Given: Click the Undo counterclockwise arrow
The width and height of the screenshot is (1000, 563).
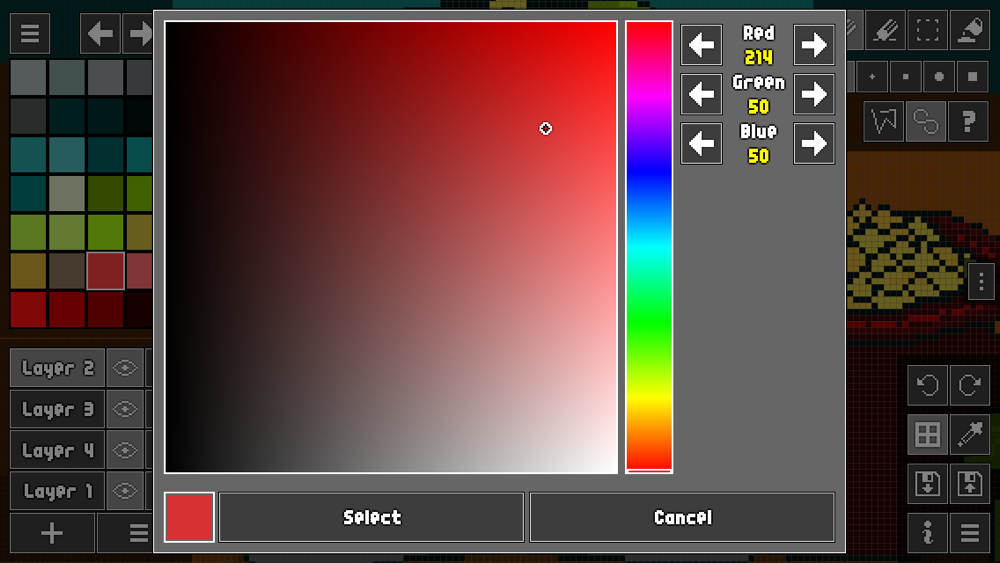Looking at the screenshot, I should click(x=927, y=385).
